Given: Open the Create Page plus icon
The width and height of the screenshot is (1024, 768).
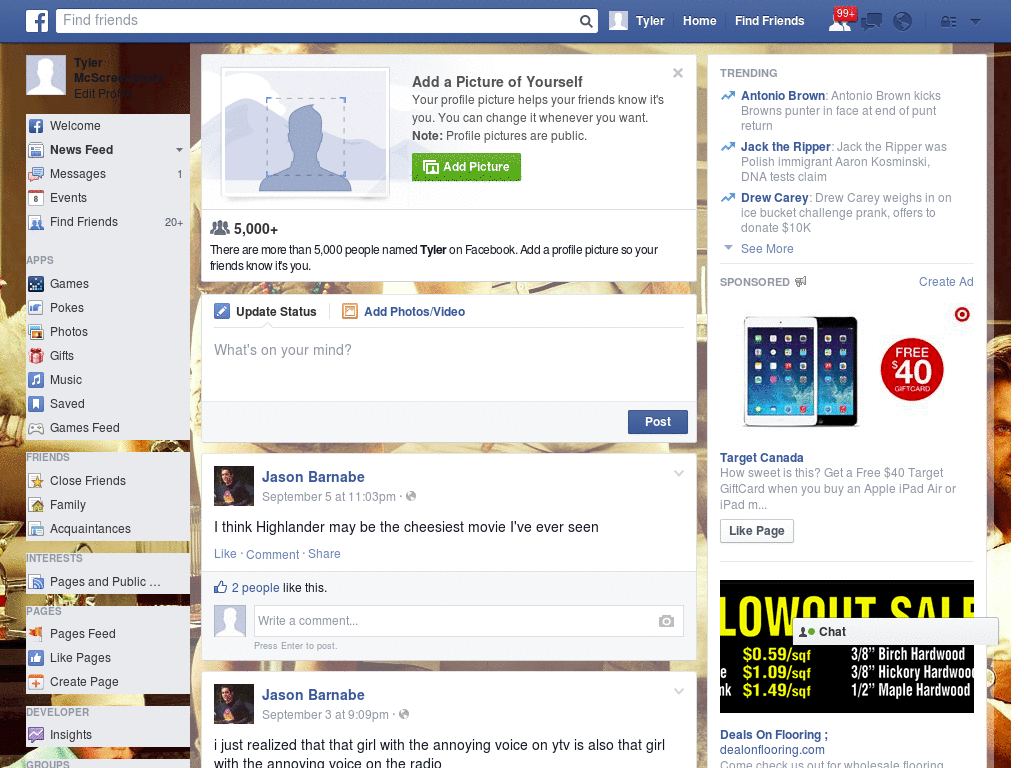Looking at the screenshot, I should pyautogui.click(x=36, y=682).
